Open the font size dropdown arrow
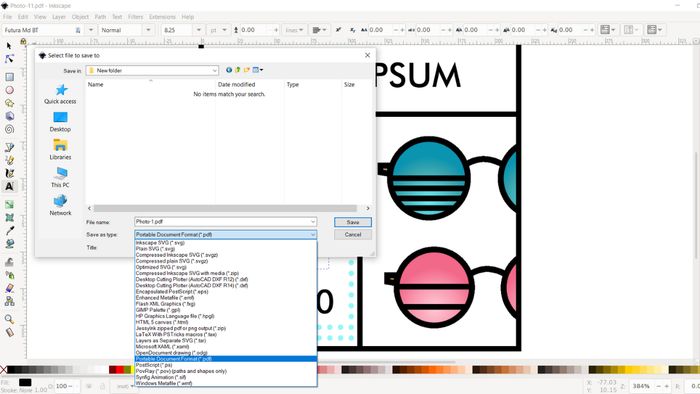Viewport: 700px width, 394px height. [x=199, y=30]
